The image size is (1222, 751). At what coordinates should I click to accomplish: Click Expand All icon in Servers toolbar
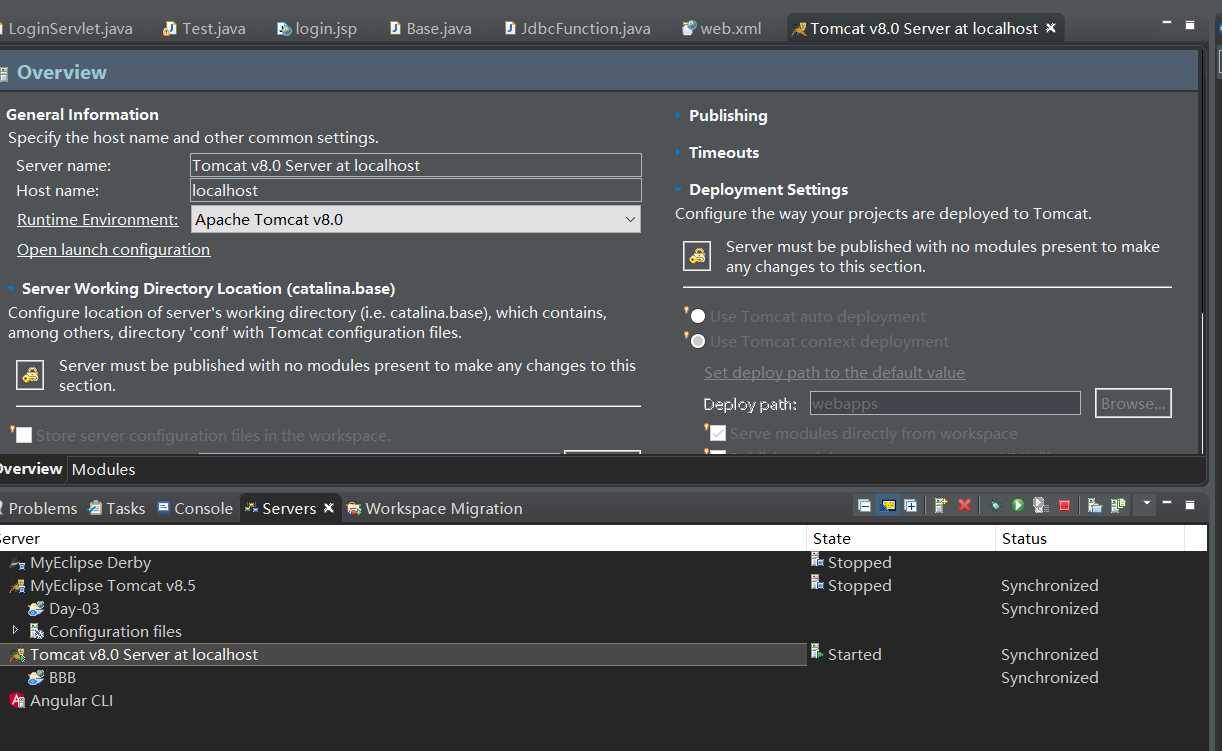[x=911, y=506]
